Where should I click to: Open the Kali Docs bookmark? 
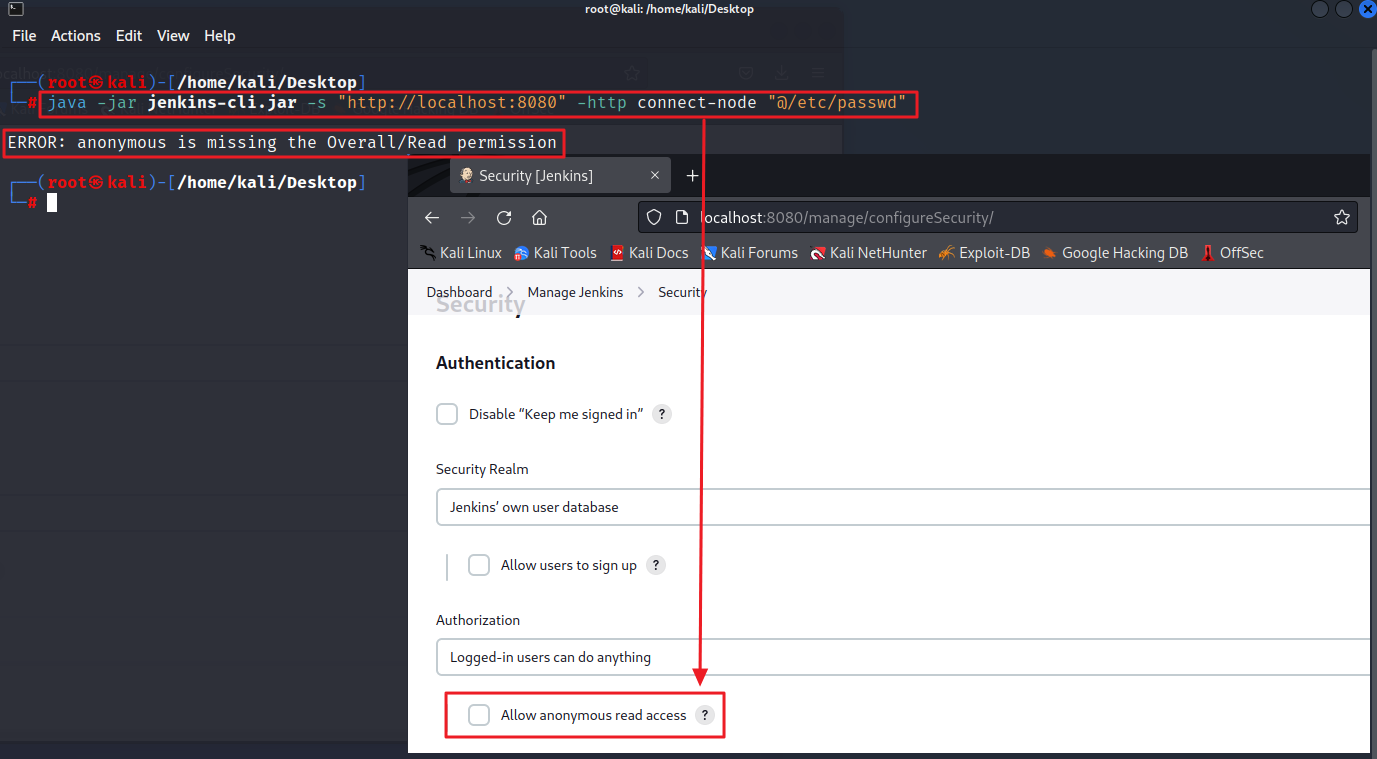pyautogui.click(x=649, y=253)
